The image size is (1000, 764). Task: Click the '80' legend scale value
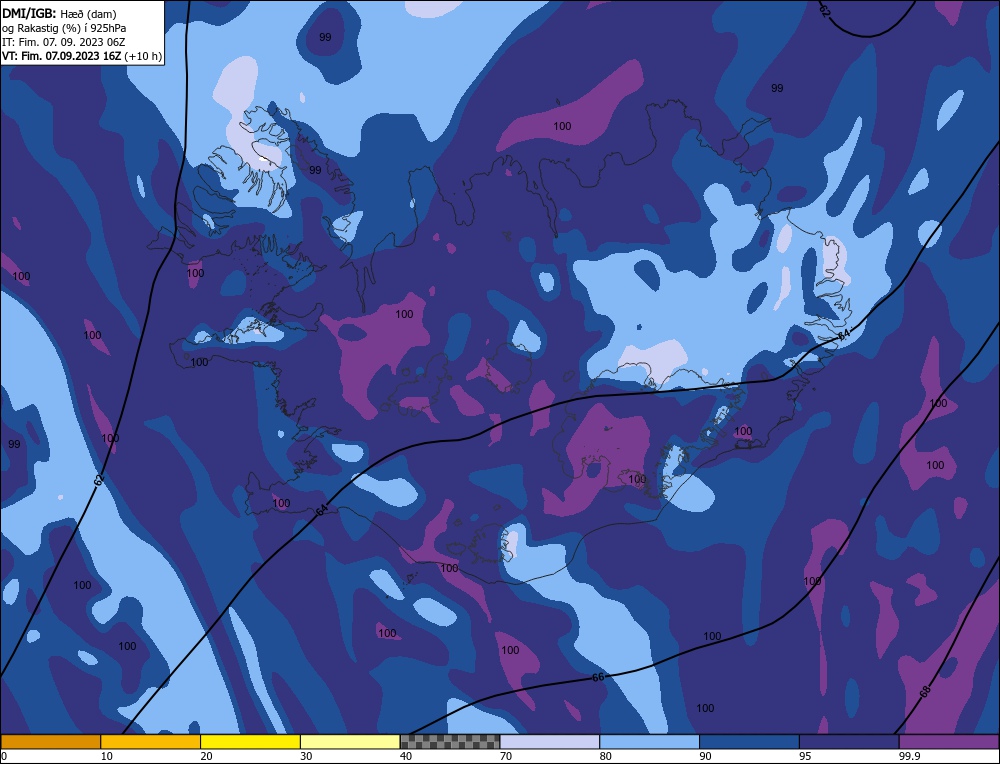(x=605, y=756)
